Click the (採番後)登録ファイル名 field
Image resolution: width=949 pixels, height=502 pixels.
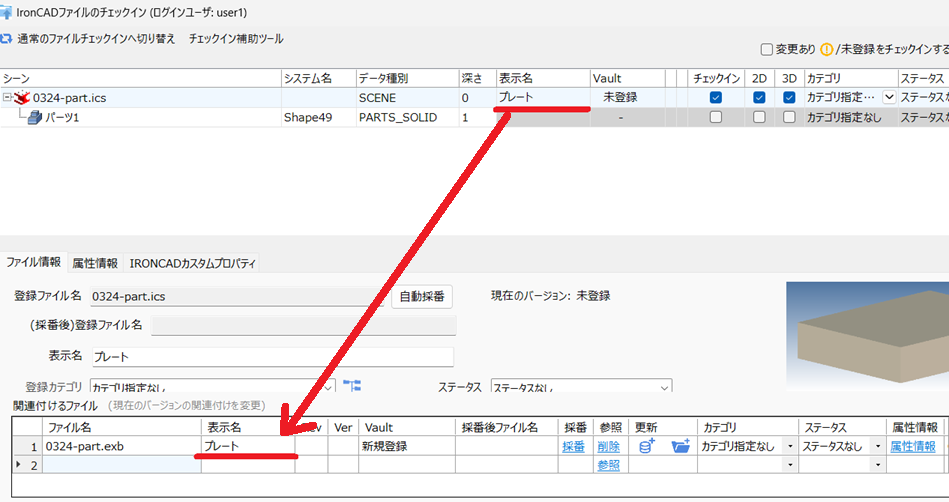click(303, 325)
